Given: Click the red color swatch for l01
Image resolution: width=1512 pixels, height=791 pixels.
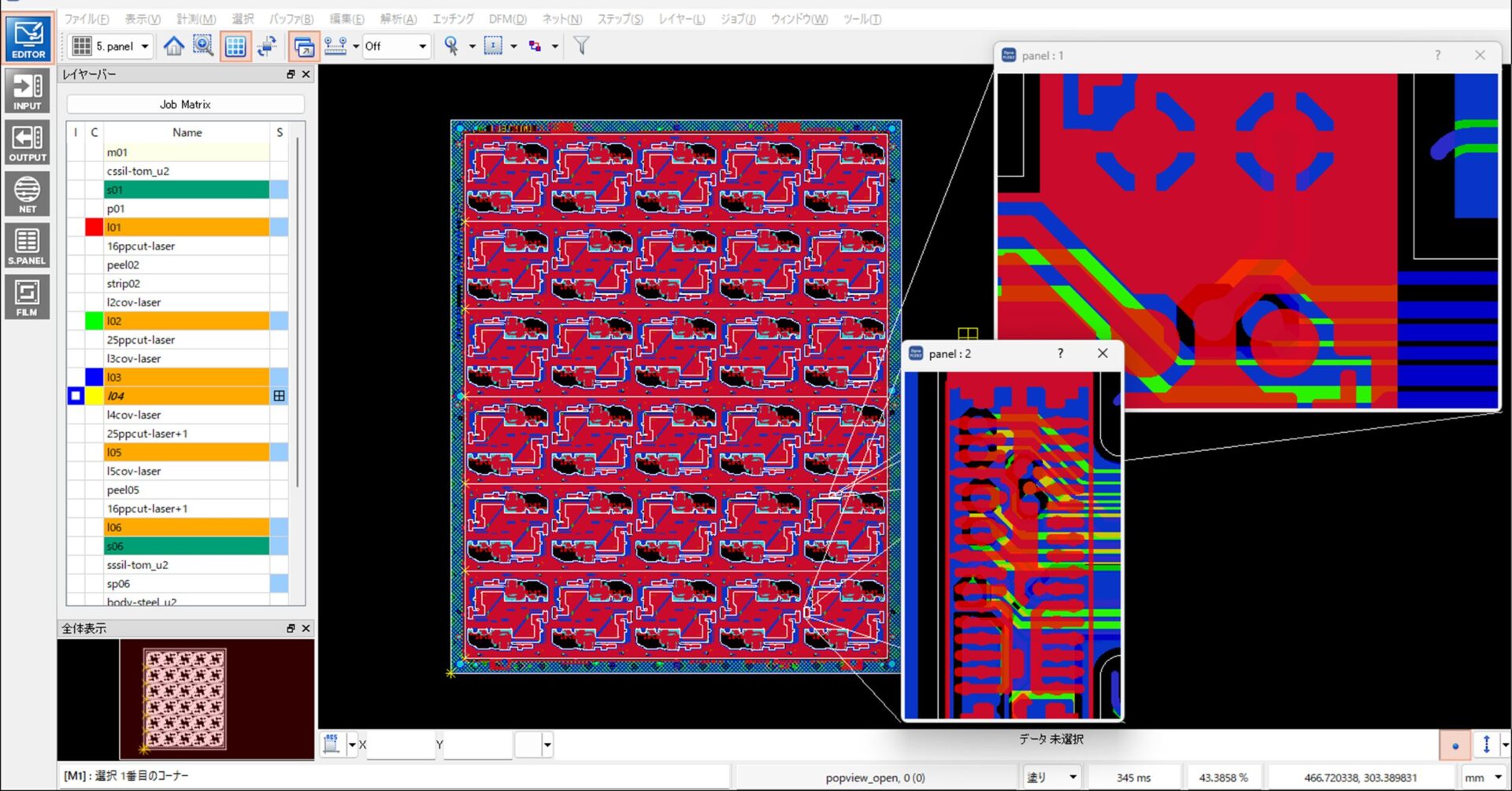Looking at the screenshot, I should tap(94, 227).
